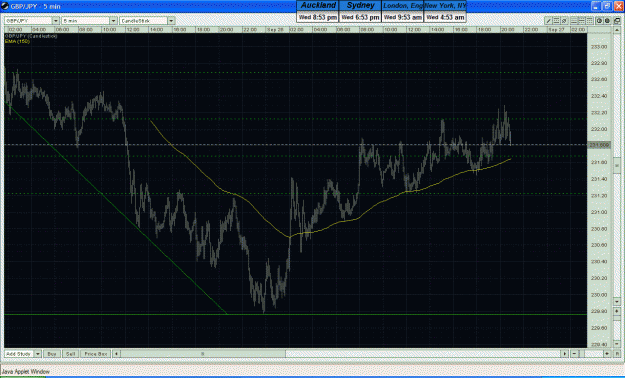Click the Wed 6:53 pm Sydney time
625x378 pixels.
coord(360,17)
